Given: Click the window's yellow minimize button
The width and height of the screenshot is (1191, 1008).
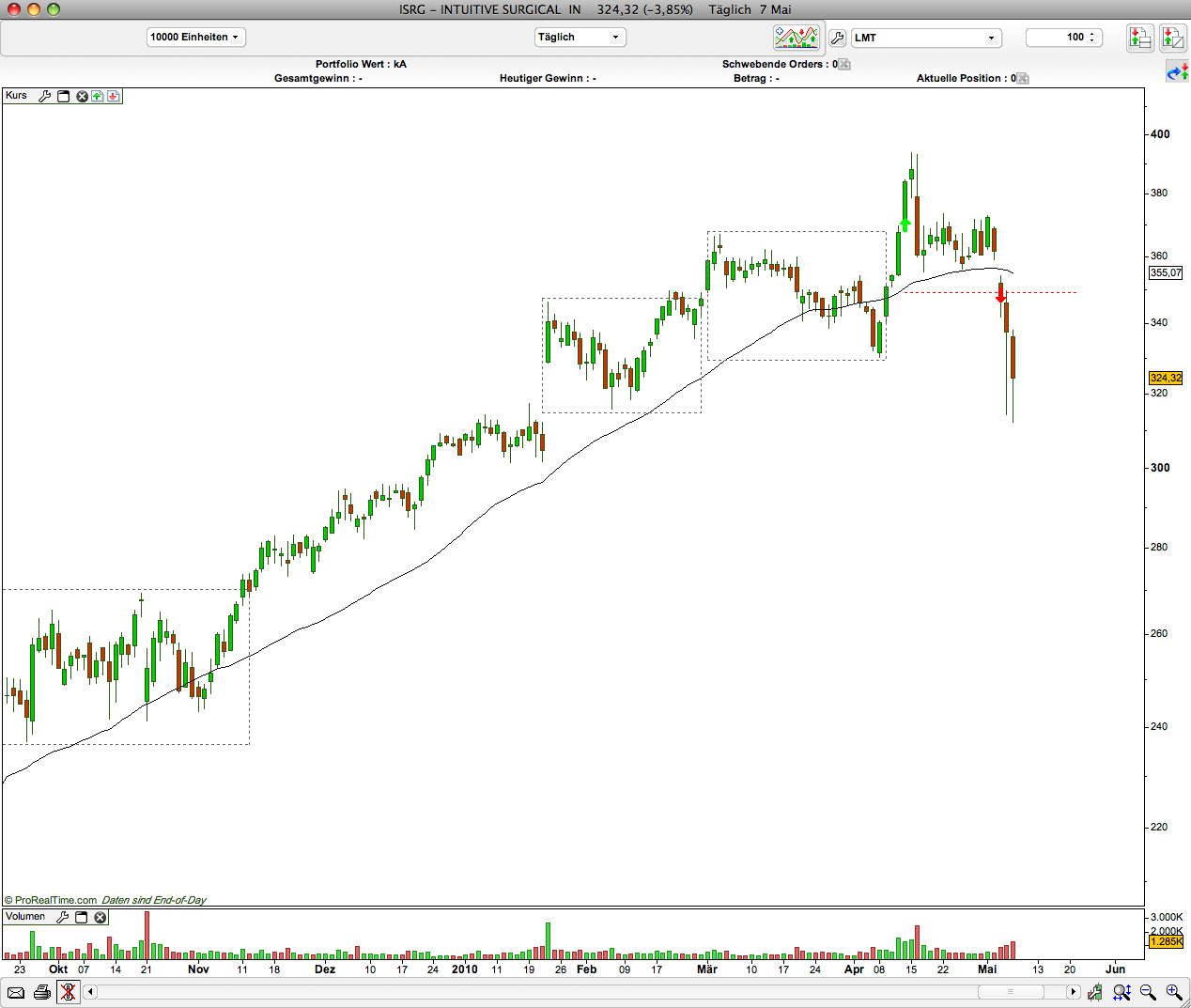Looking at the screenshot, I should pos(34,9).
